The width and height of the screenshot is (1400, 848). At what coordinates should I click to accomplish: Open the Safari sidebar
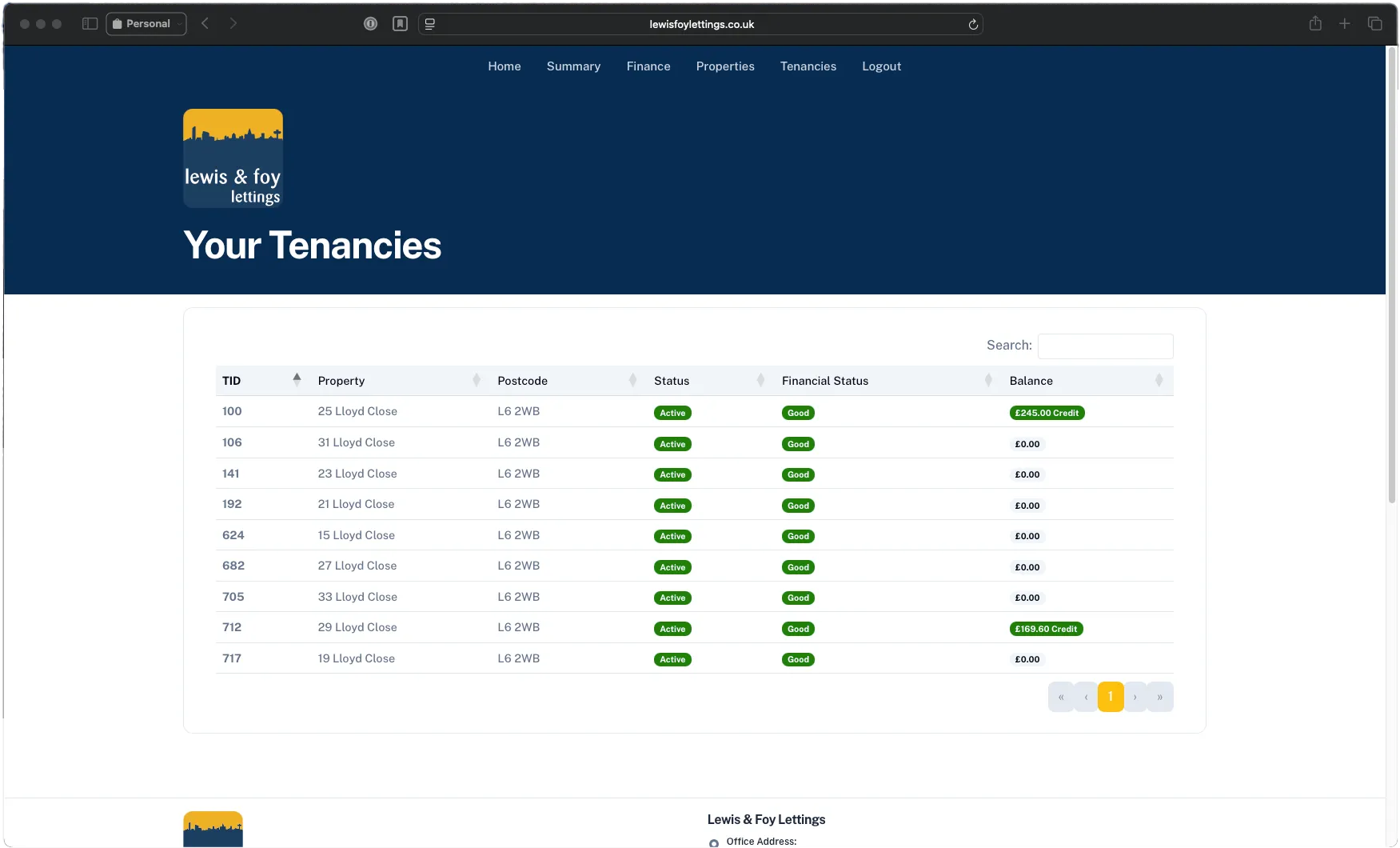point(90,23)
